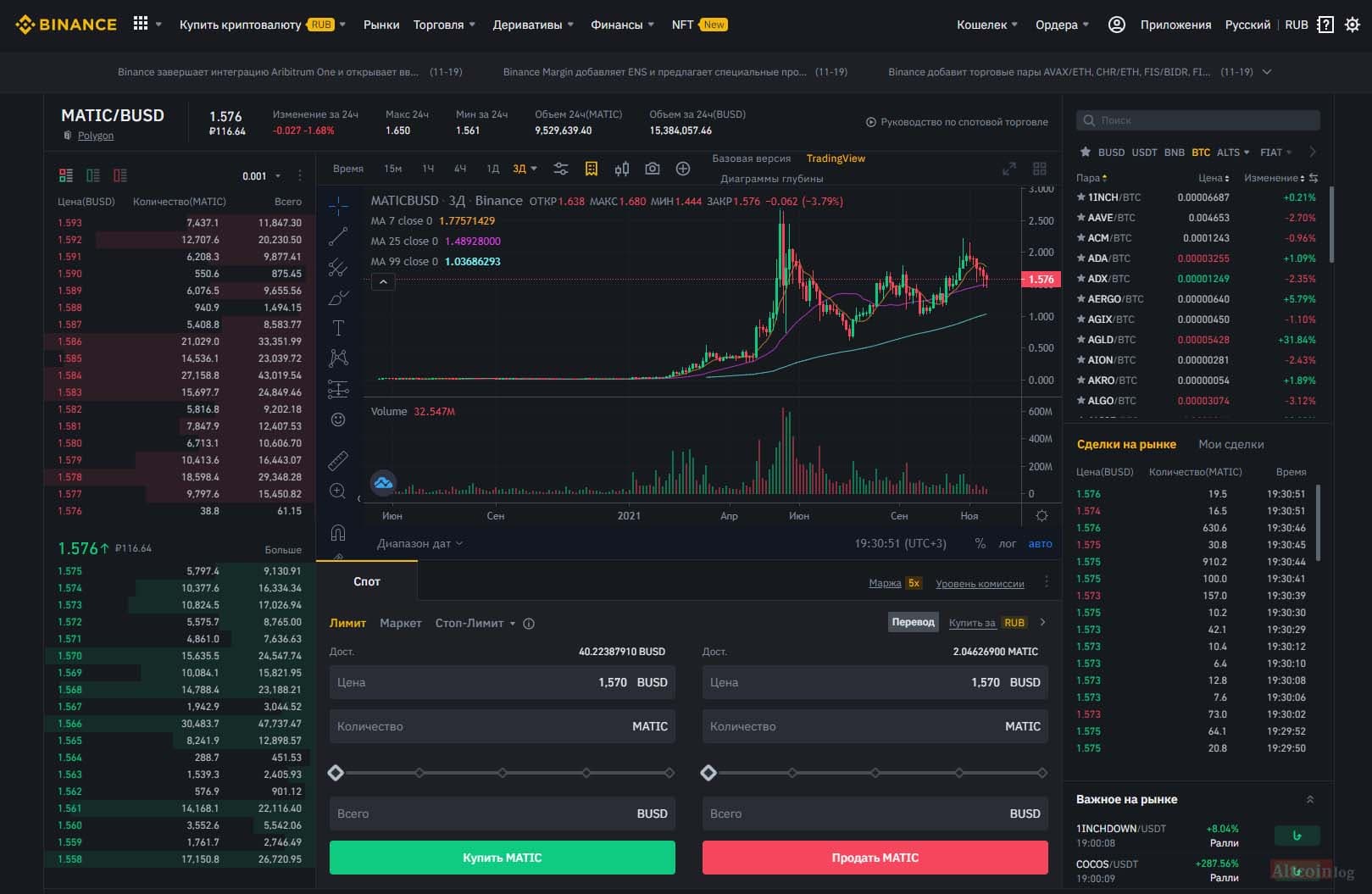The image size is (1372, 894).
Task: Expand the chart to fullscreen
Action: pos(1009,169)
